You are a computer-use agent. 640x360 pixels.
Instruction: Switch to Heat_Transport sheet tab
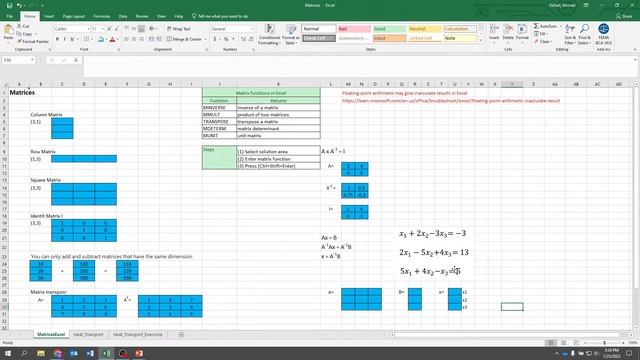pos(88,334)
